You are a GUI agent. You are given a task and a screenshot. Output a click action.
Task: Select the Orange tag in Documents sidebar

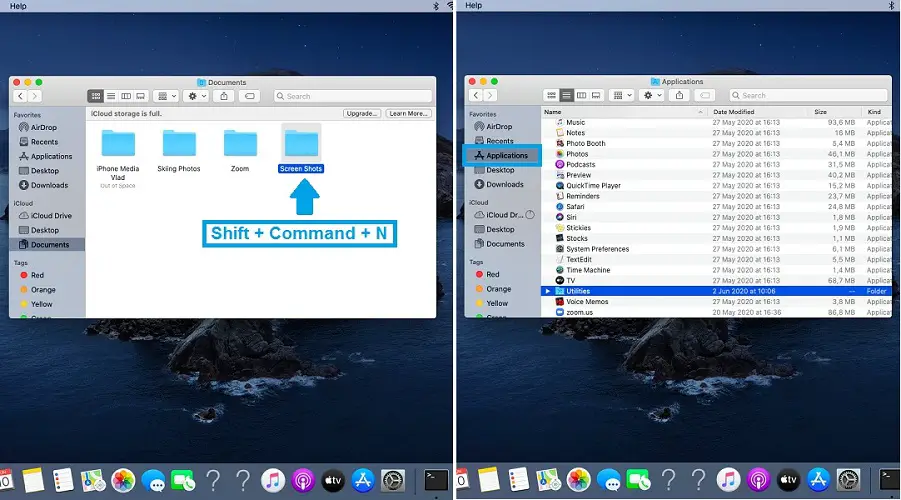43,290
